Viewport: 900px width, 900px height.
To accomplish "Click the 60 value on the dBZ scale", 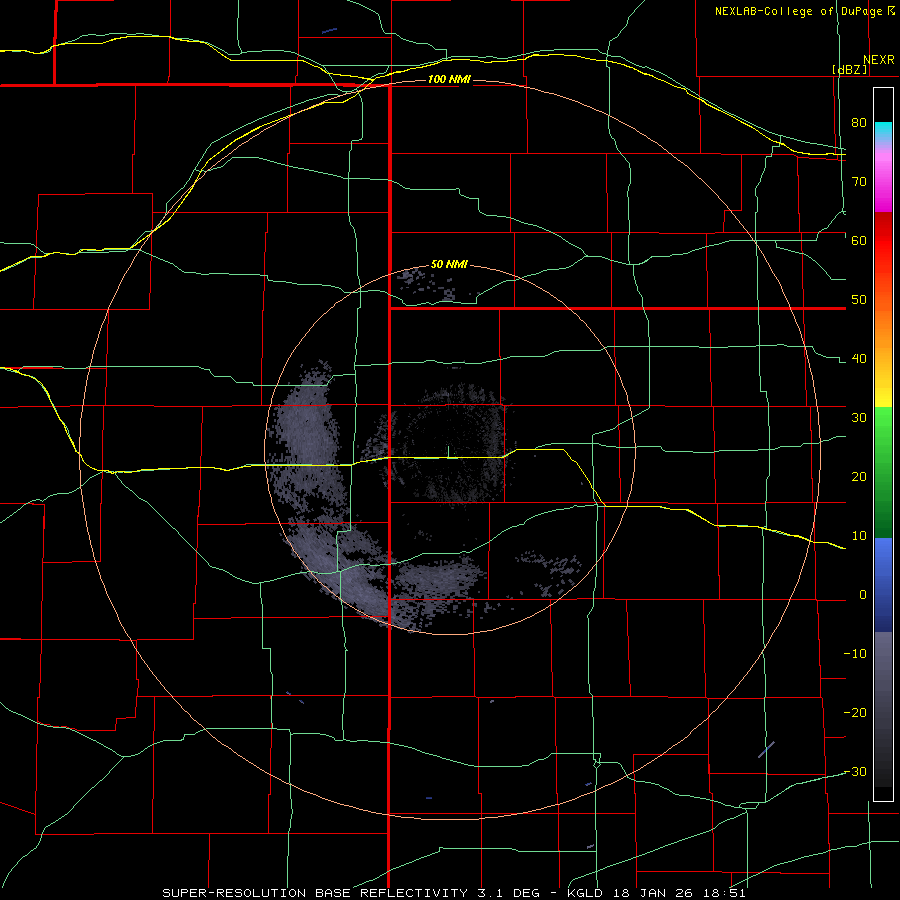I will click(x=859, y=240).
